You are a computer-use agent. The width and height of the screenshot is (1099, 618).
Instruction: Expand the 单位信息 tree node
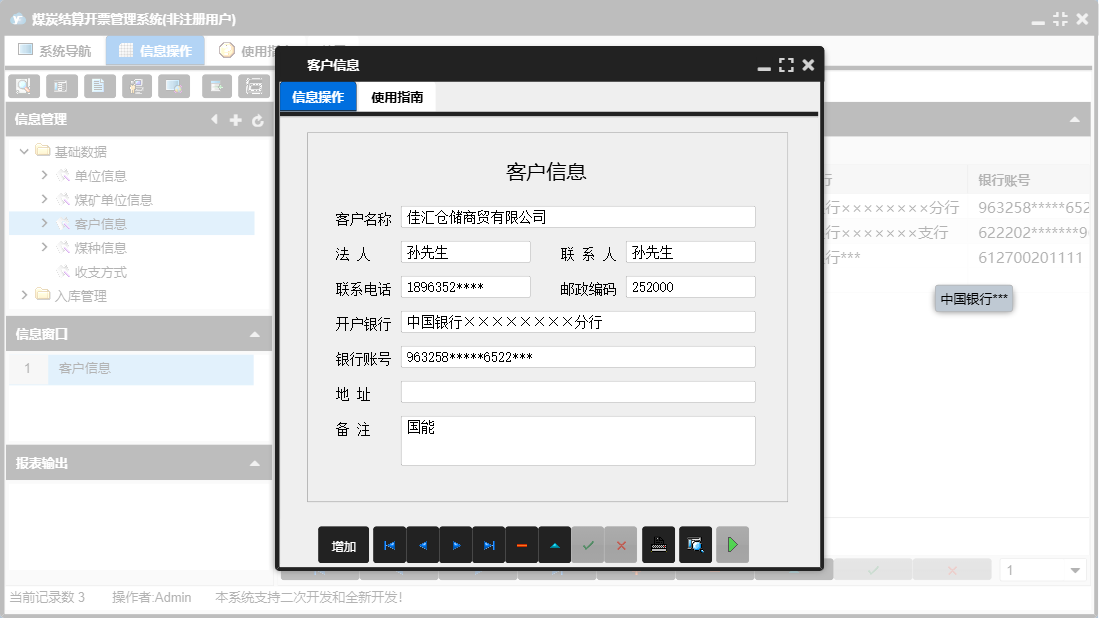click(44, 175)
